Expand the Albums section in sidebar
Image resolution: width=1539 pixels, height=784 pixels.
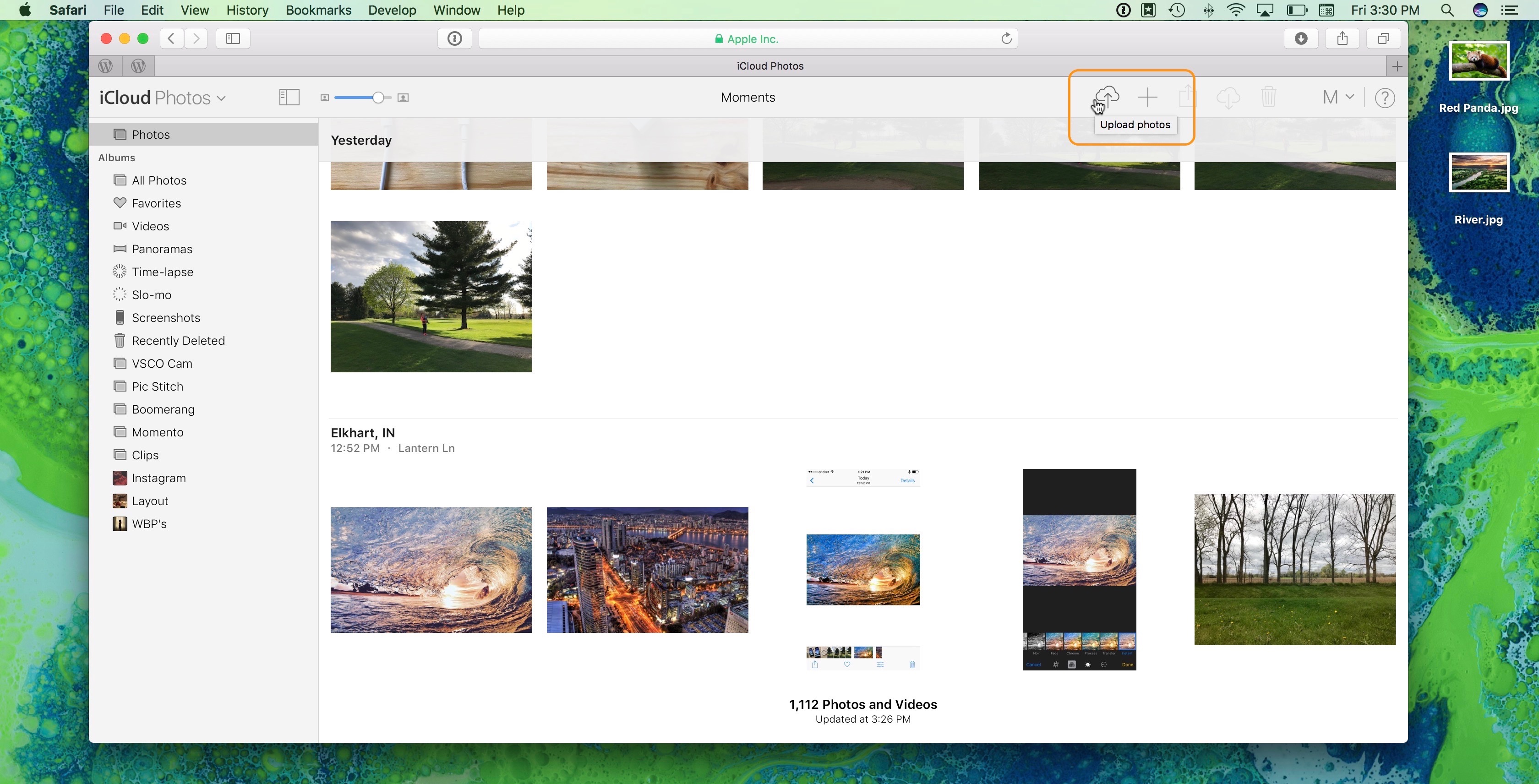pyautogui.click(x=116, y=157)
